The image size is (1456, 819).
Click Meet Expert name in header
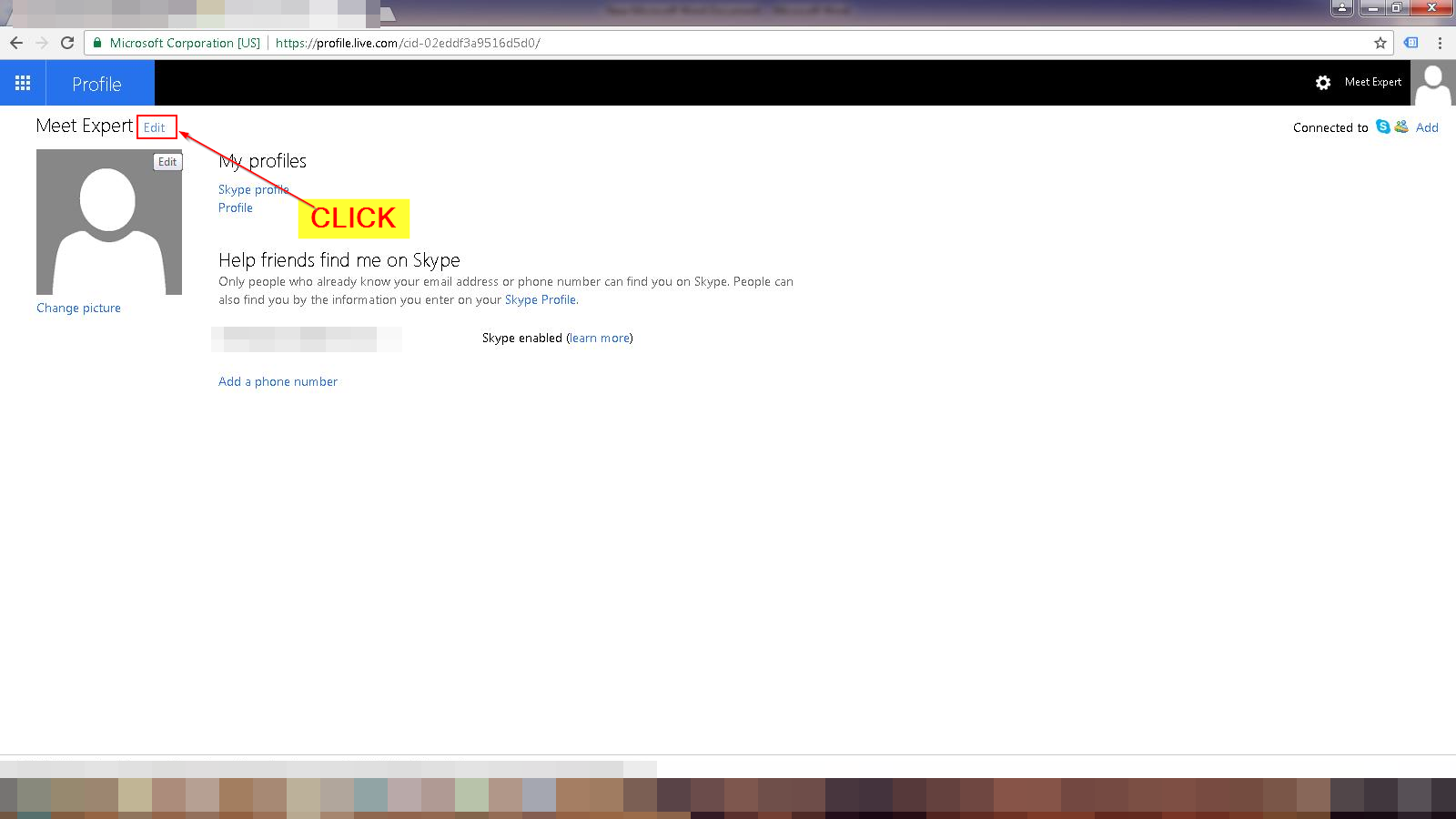(x=1373, y=82)
